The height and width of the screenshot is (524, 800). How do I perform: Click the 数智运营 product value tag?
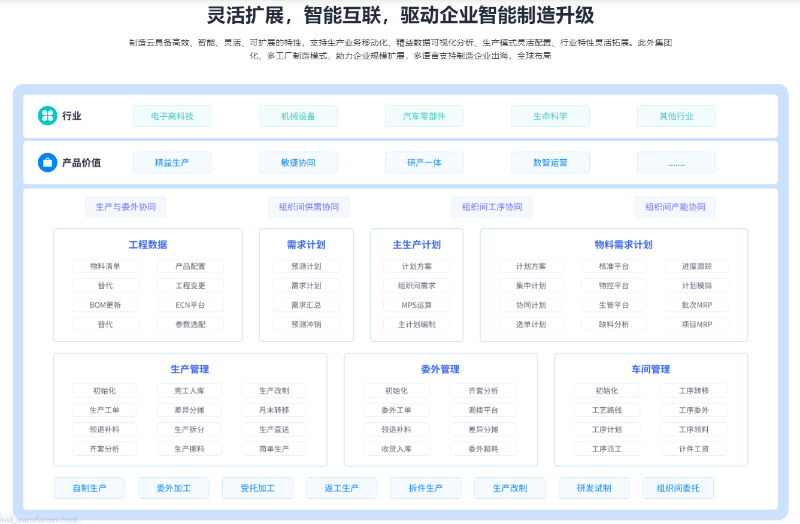(x=550, y=163)
